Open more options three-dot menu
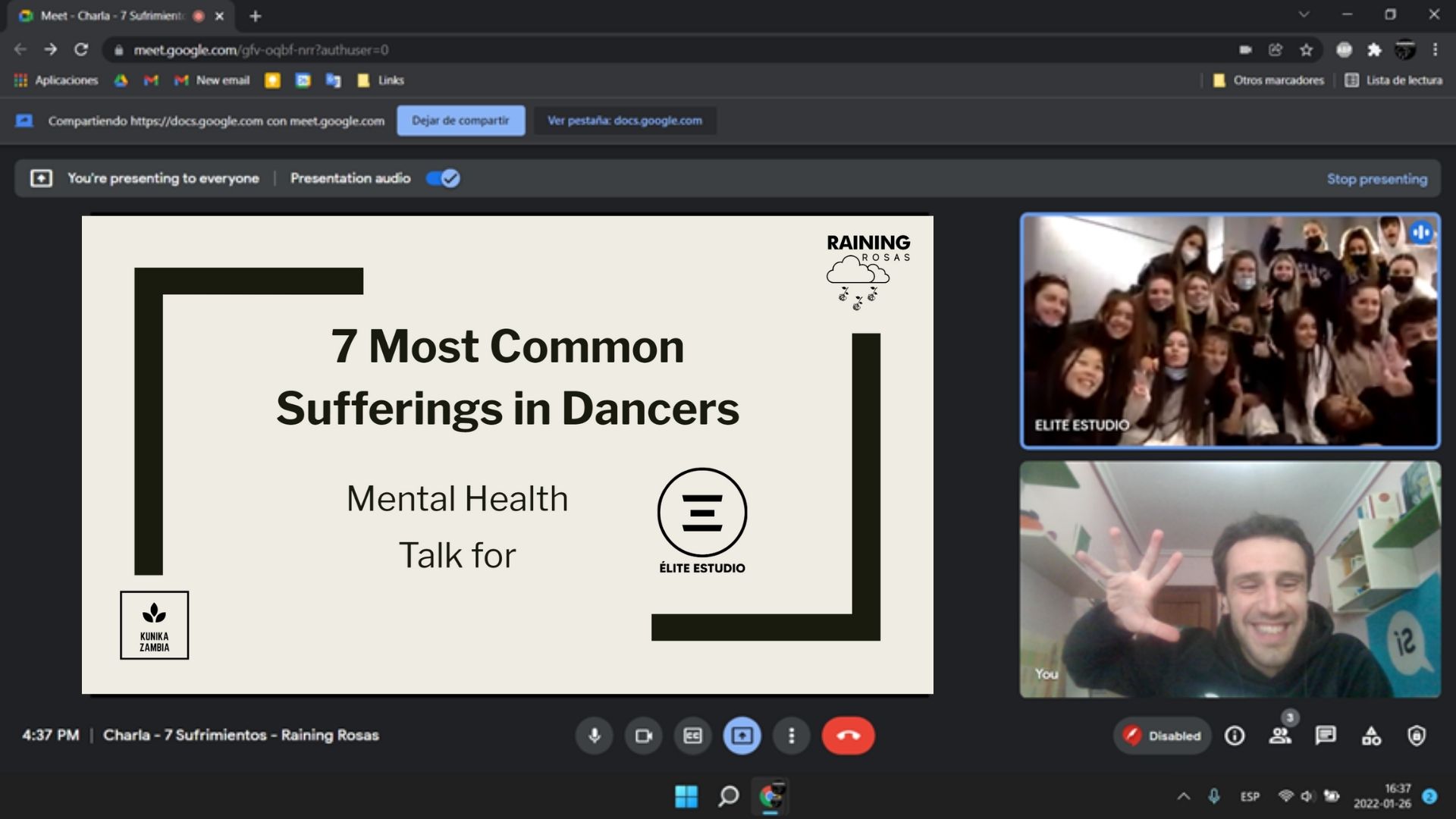 tap(791, 736)
